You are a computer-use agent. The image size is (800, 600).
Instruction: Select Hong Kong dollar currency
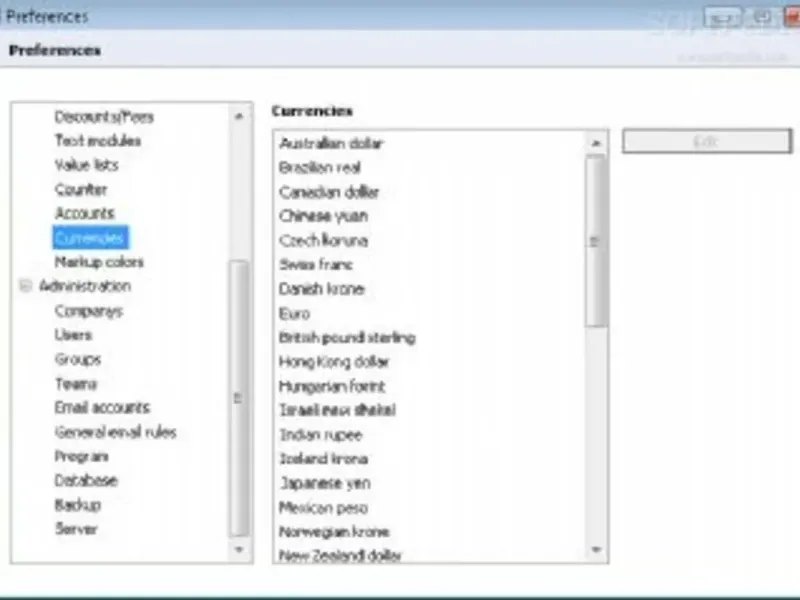pyautogui.click(x=334, y=362)
